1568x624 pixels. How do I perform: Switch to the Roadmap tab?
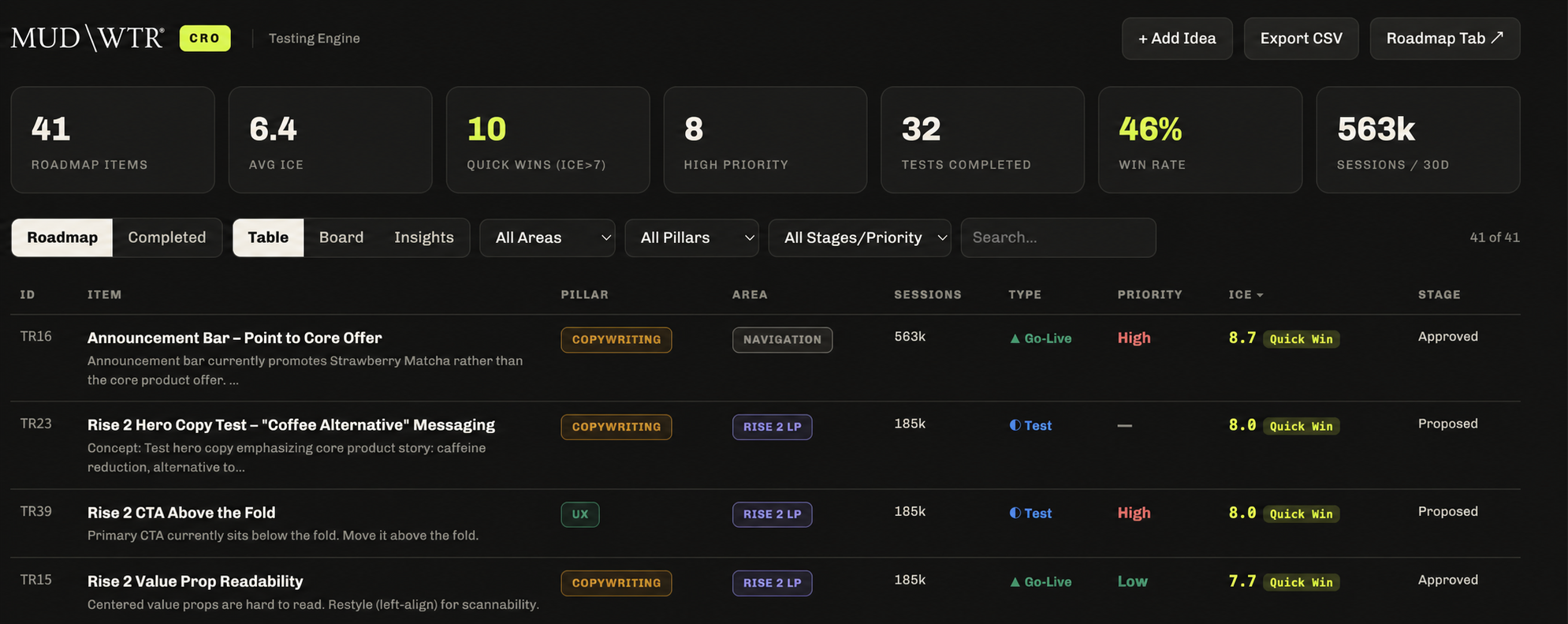pyautogui.click(x=62, y=237)
